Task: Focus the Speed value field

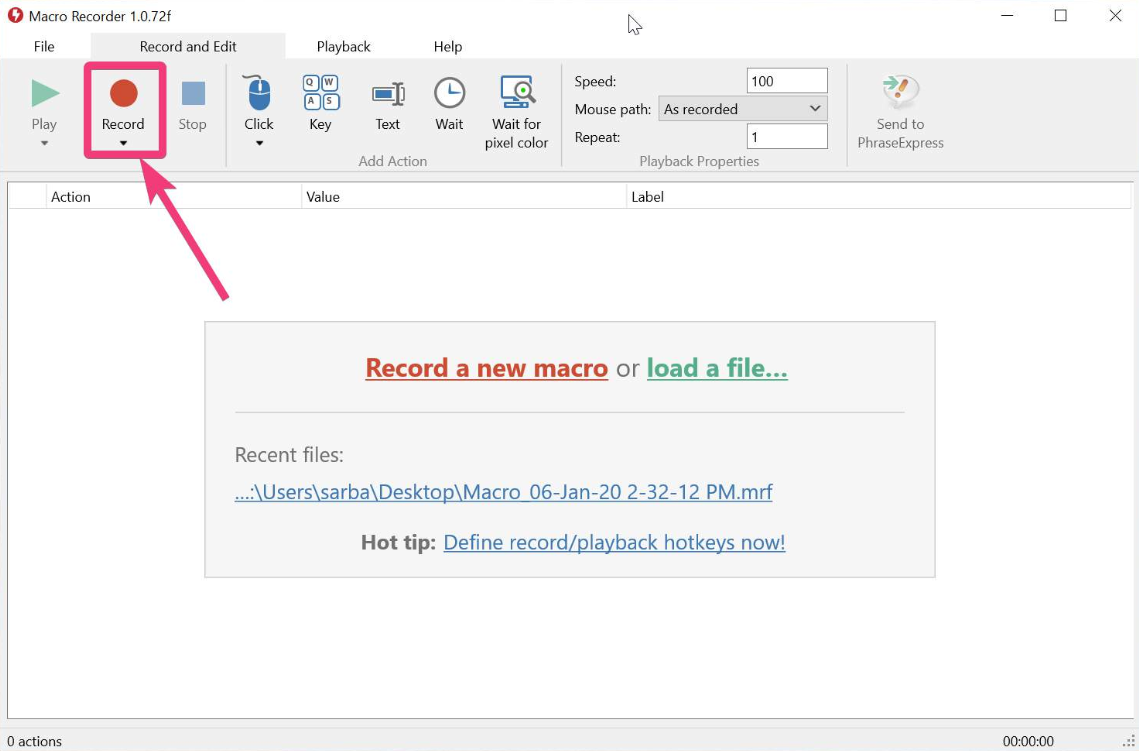Action: pyautogui.click(x=787, y=81)
